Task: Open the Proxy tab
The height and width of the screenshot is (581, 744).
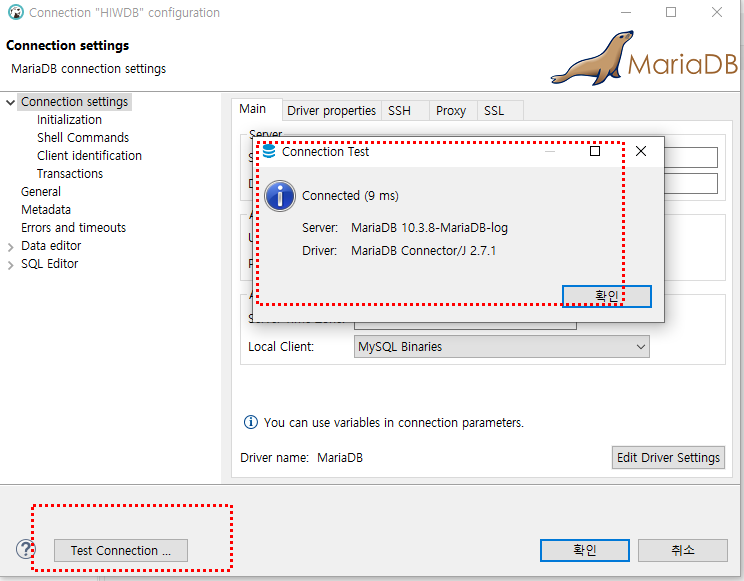Action: point(451,111)
